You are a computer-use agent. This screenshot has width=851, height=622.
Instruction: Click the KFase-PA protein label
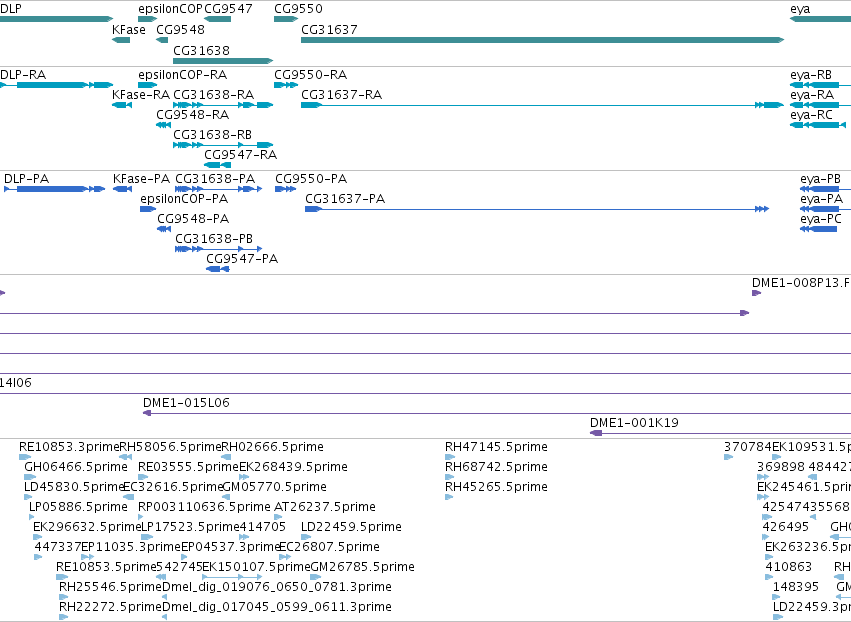click(x=141, y=179)
